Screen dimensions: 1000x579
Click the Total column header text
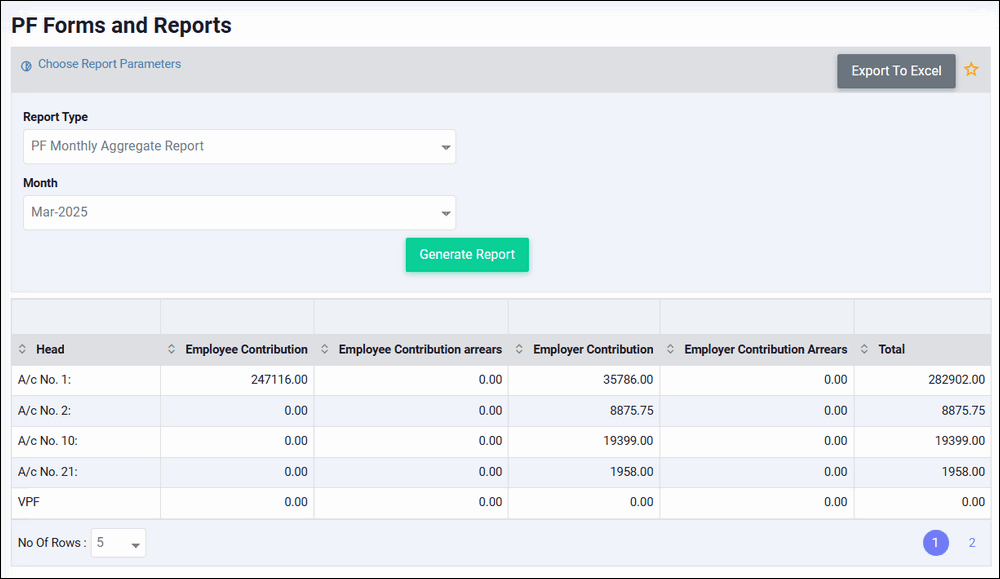click(892, 349)
